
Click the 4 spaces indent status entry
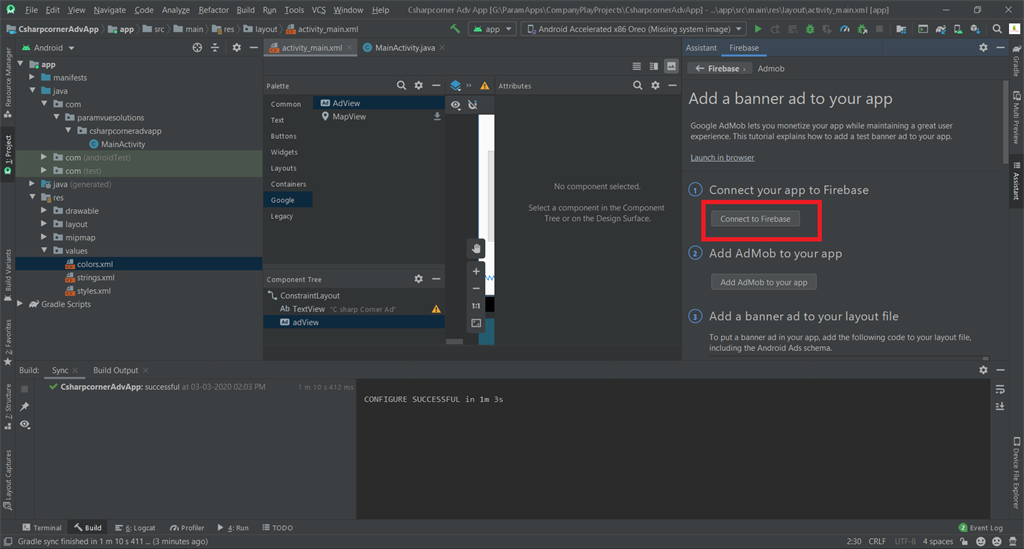938,541
